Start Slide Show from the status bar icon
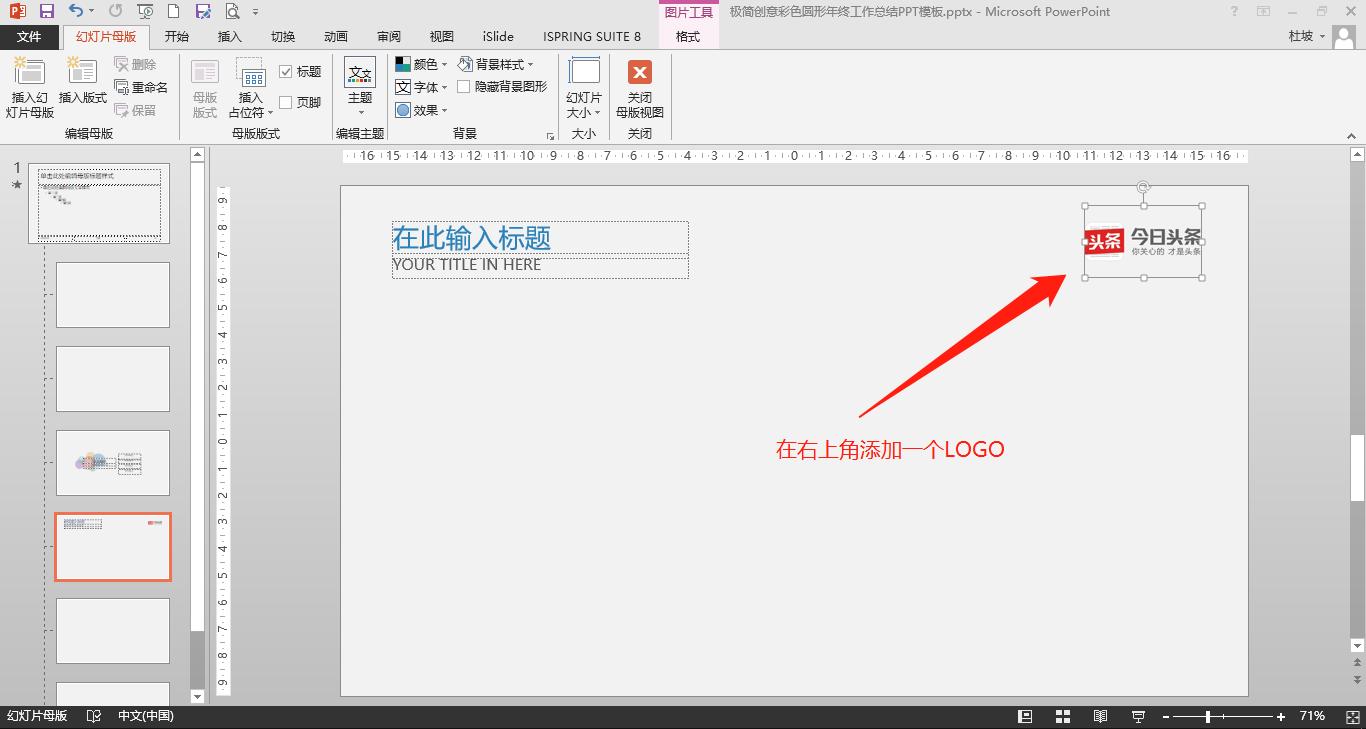This screenshot has width=1366, height=729. coord(1138,716)
